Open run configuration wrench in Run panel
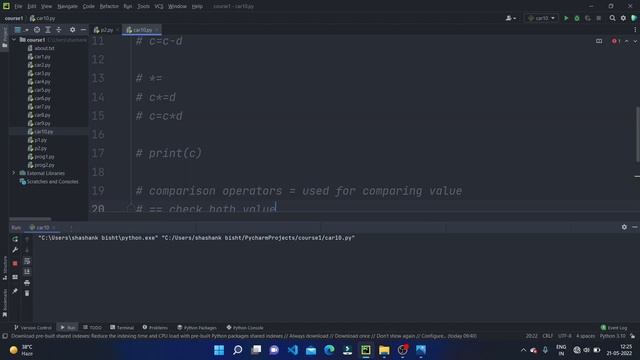 coord(15,250)
